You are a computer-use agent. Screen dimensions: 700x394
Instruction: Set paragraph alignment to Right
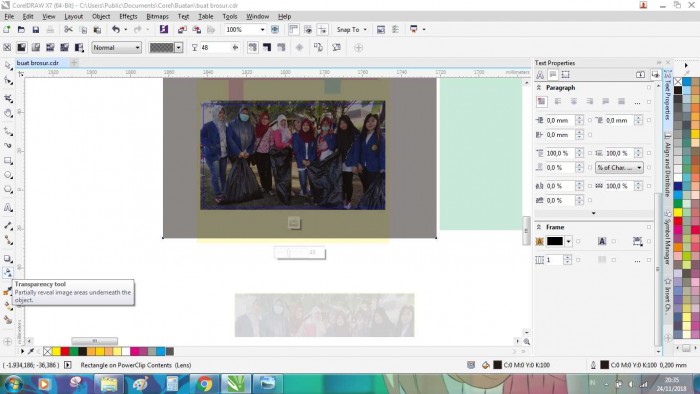point(590,102)
